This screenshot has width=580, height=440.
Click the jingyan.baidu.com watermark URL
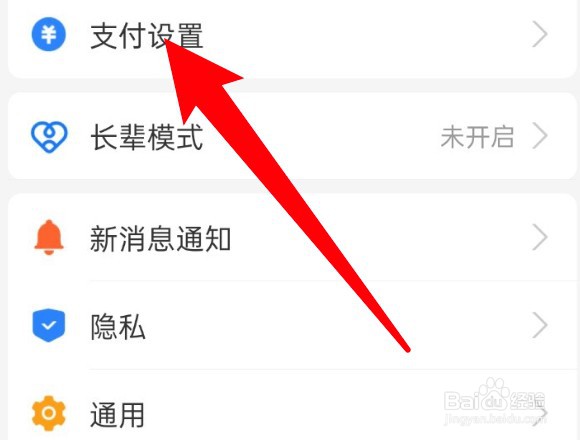pyautogui.click(x=495, y=419)
